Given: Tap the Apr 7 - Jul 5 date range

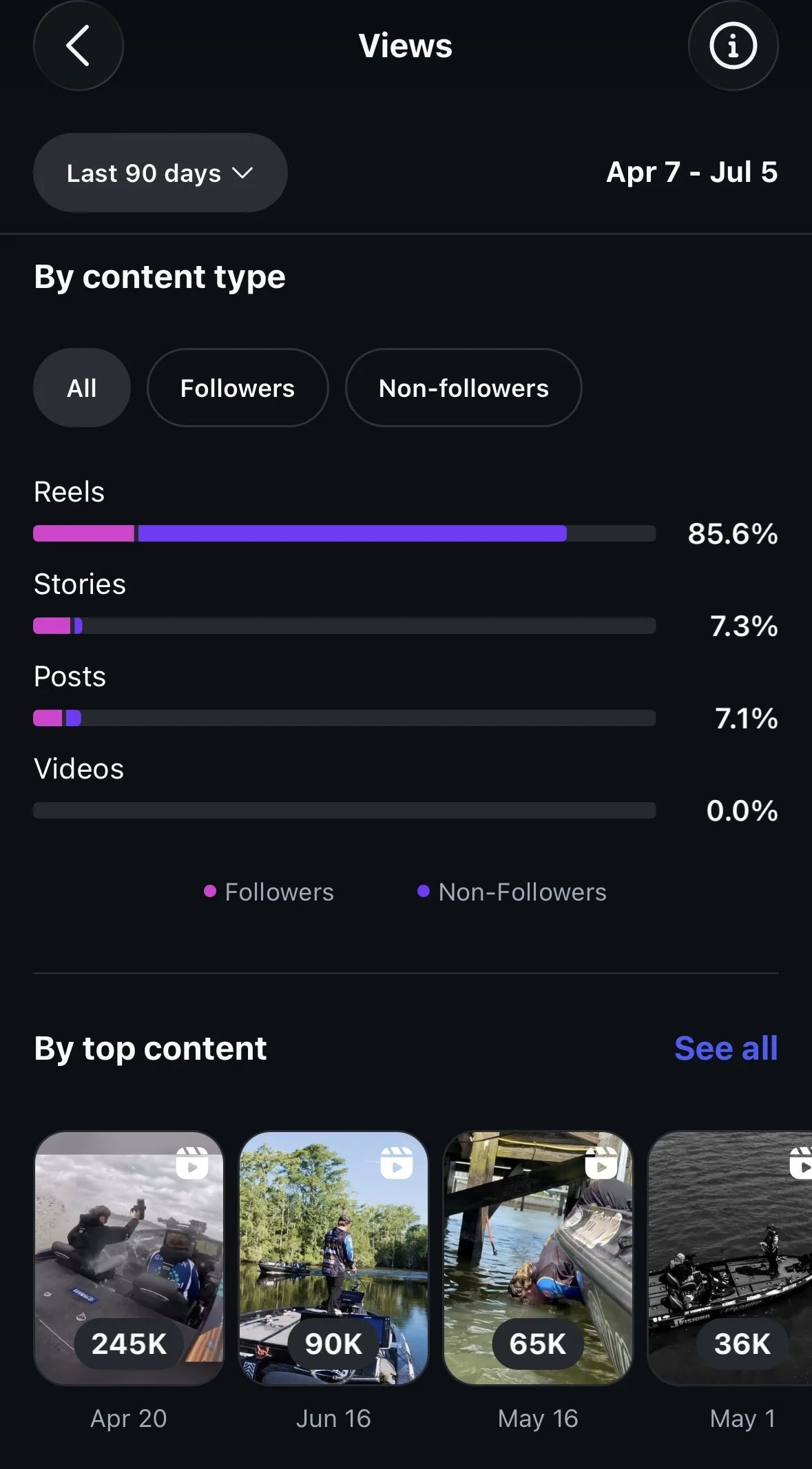Looking at the screenshot, I should (x=691, y=172).
